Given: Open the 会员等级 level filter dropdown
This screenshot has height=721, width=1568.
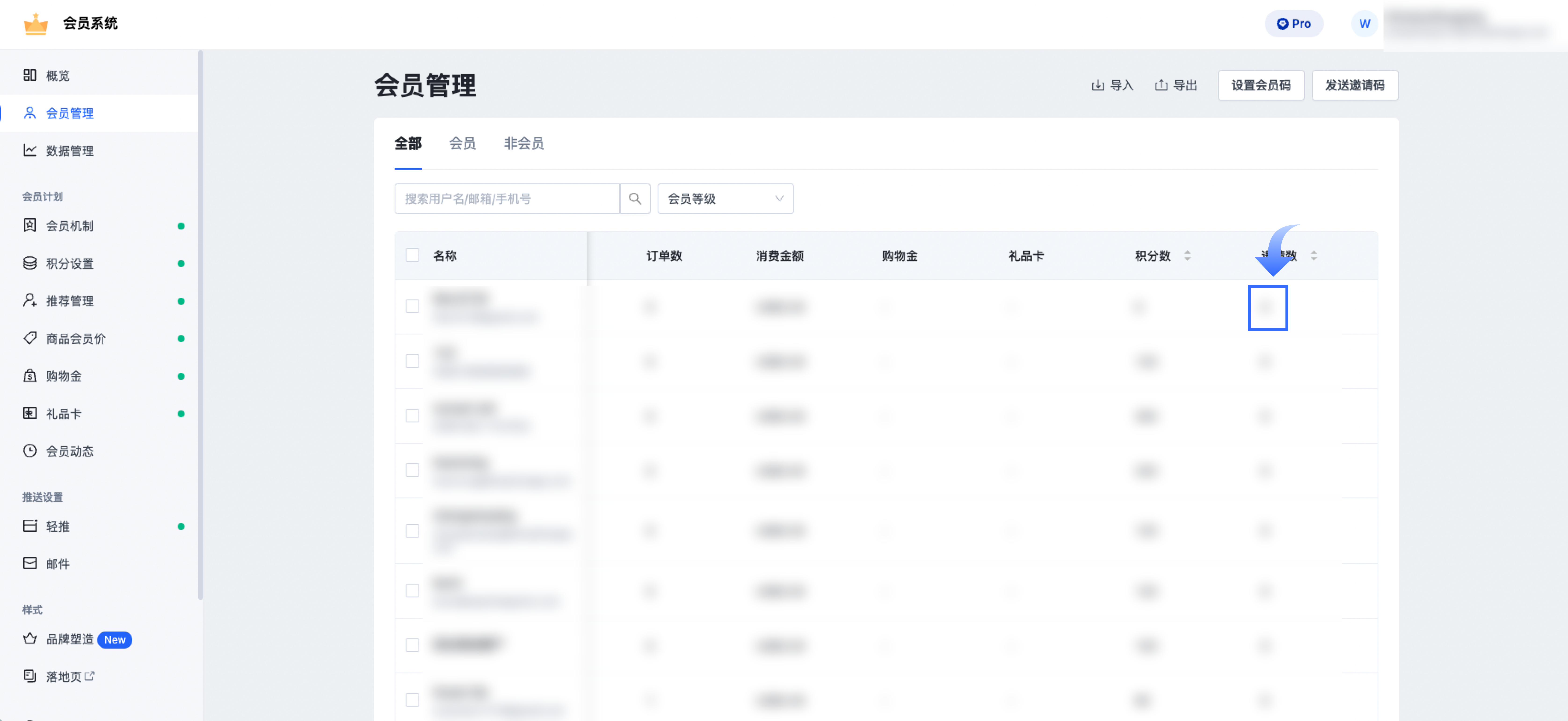Looking at the screenshot, I should pos(725,198).
